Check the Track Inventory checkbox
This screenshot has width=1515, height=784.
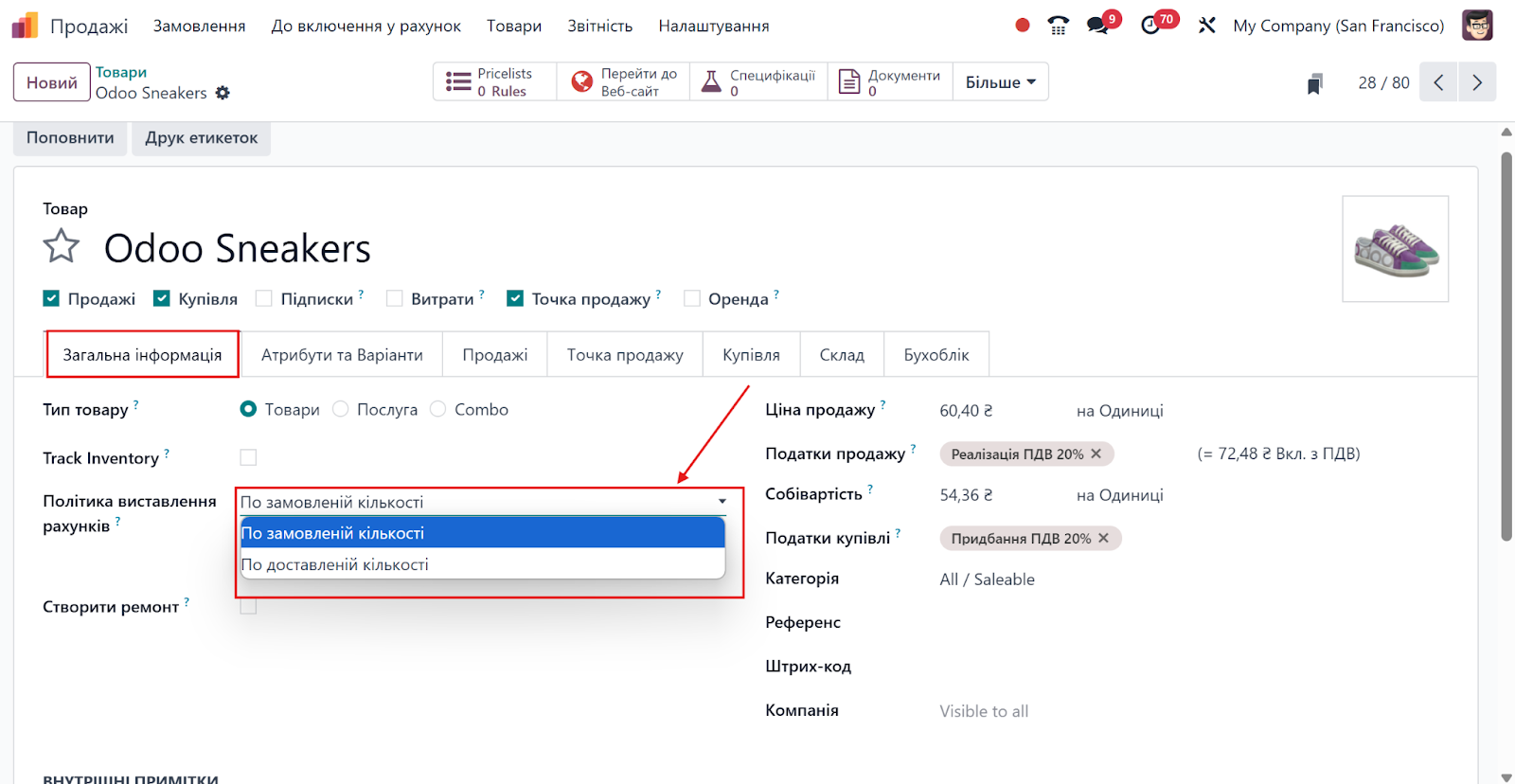coord(248,457)
